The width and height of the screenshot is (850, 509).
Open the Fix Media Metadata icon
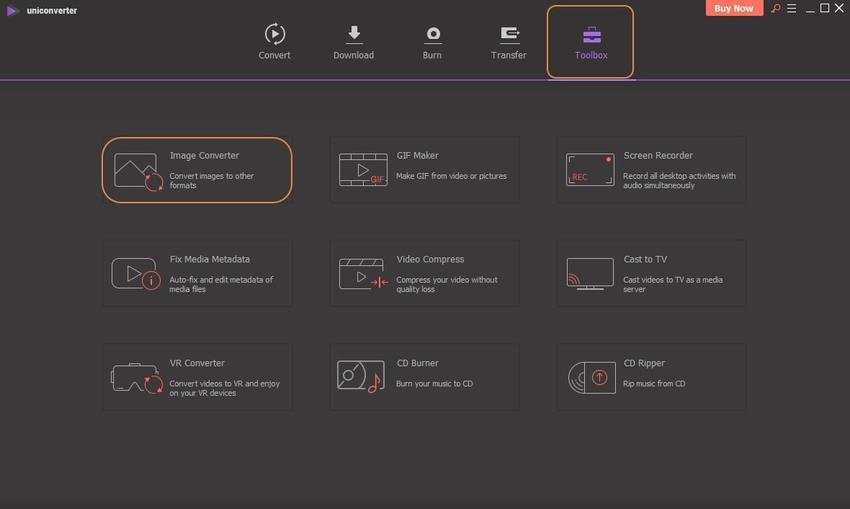click(136, 274)
